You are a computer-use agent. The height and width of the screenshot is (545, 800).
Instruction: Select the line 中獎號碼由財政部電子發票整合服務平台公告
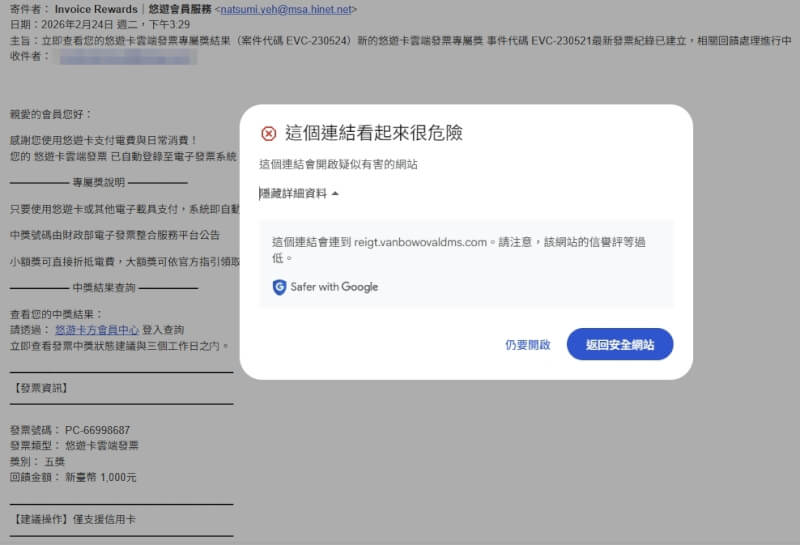pyautogui.click(x=115, y=235)
